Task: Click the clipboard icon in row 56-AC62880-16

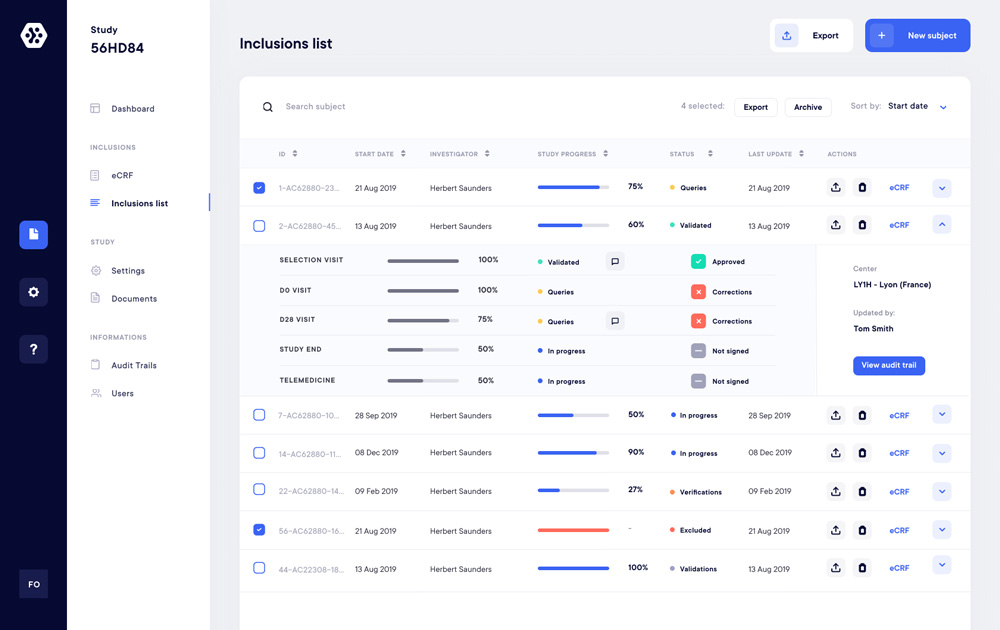Action: point(862,531)
